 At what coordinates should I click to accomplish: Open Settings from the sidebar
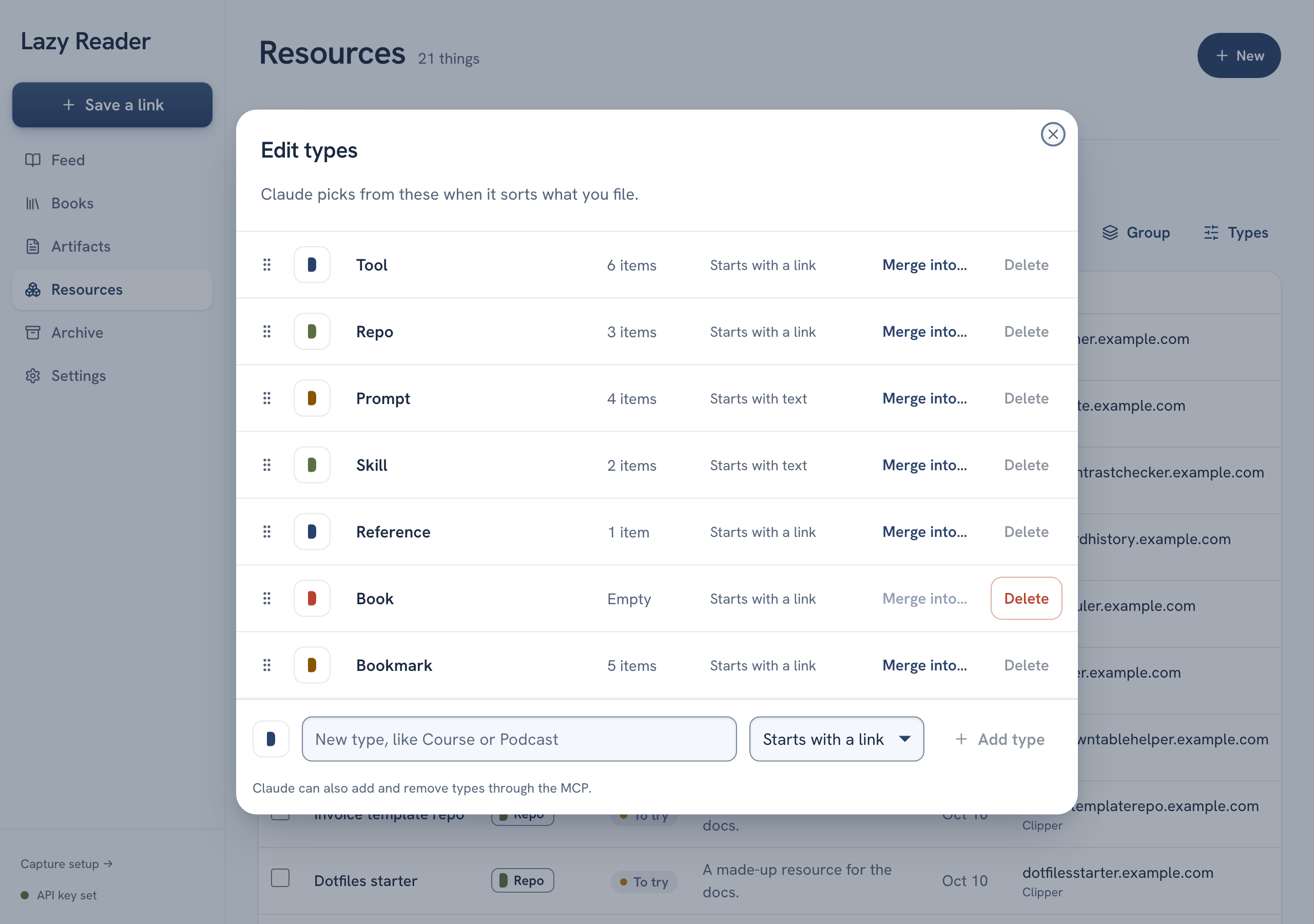click(112, 376)
